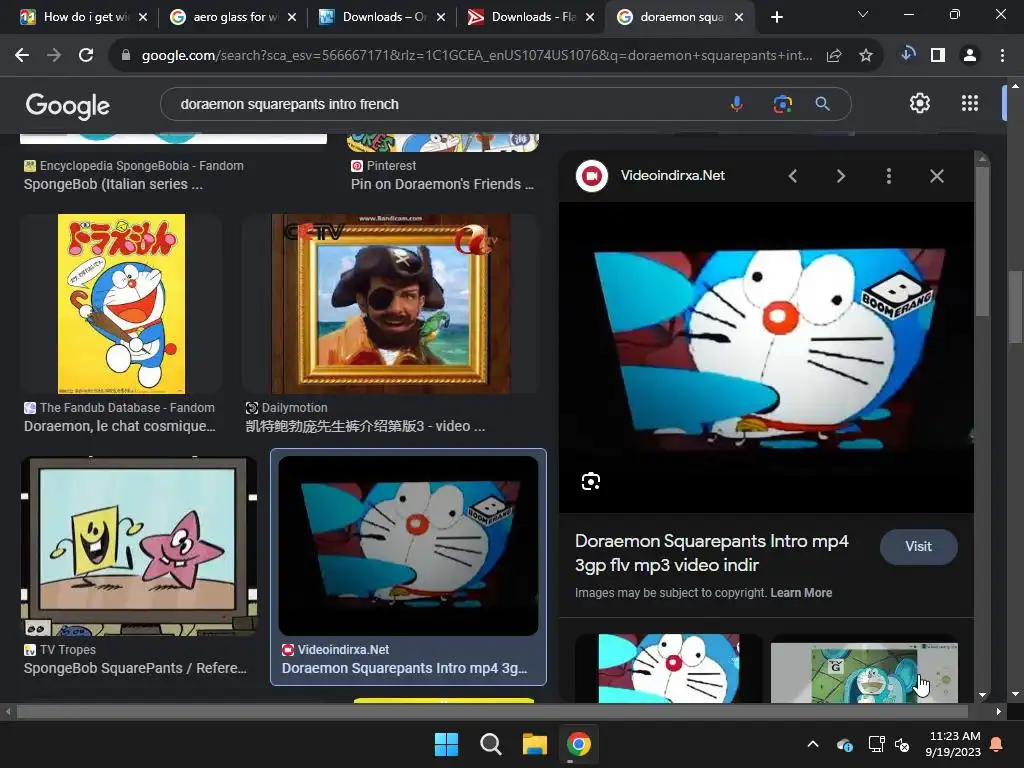1024x768 pixels.
Task: Open the selected Doraemon Boomerang result thumbnail
Action: (x=408, y=547)
